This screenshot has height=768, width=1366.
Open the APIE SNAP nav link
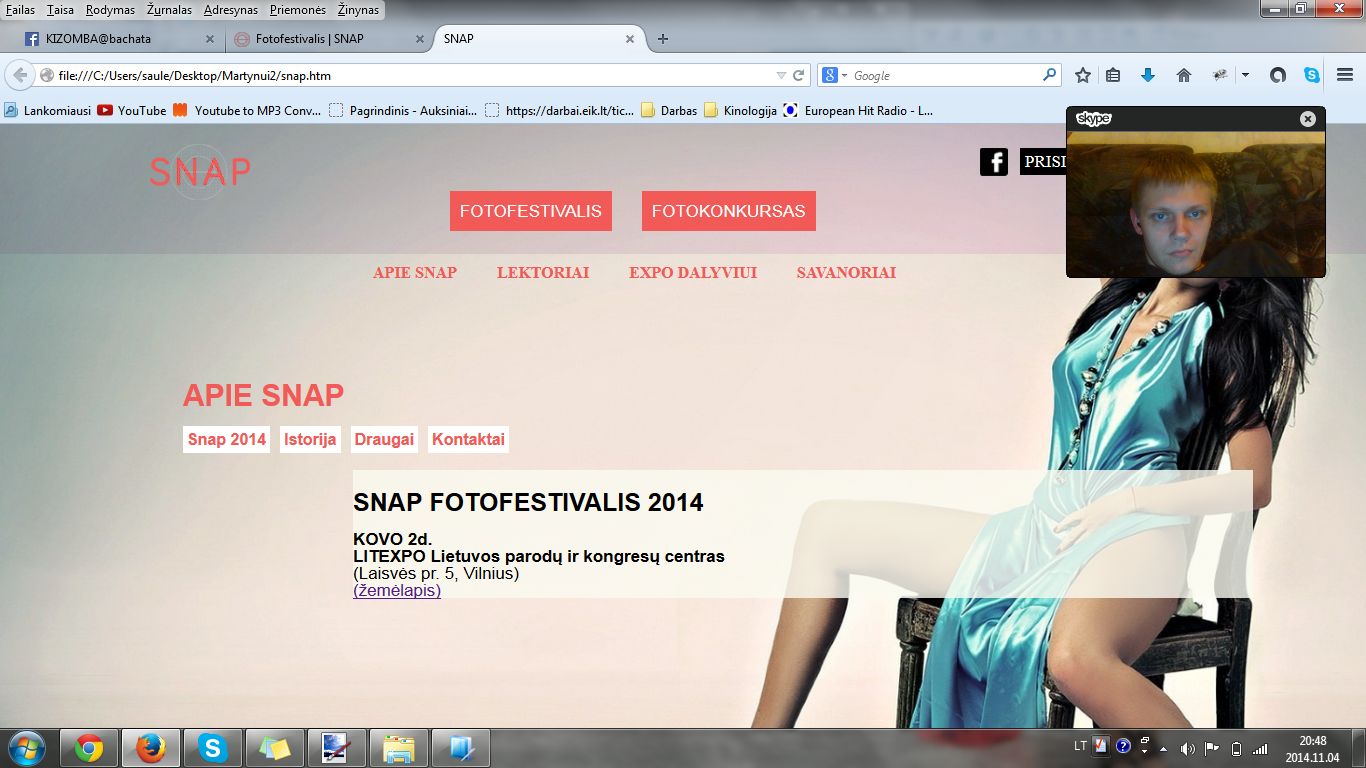(415, 272)
